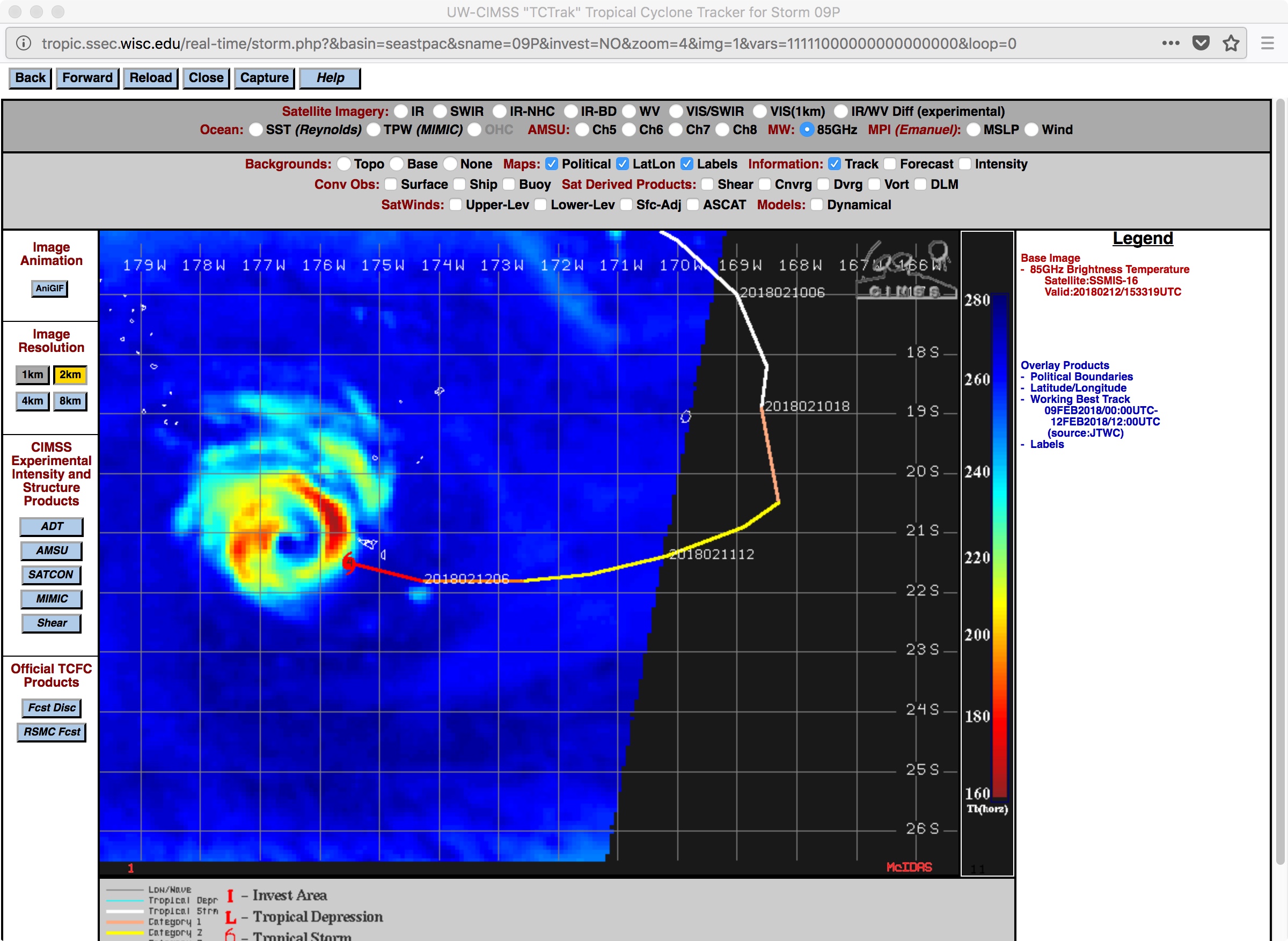This screenshot has height=941, width=1288.
Task: Set image resolution to 1km
Action: [x=33, y=375]
